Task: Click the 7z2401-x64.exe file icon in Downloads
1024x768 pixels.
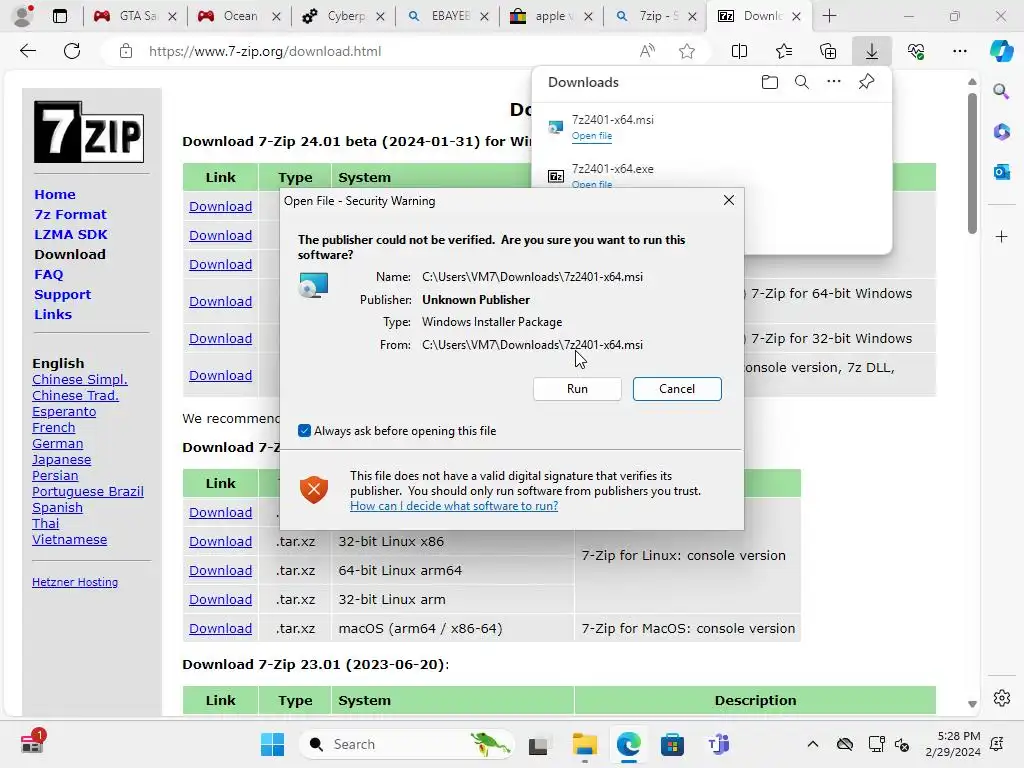Action: [x=556, y=176]
